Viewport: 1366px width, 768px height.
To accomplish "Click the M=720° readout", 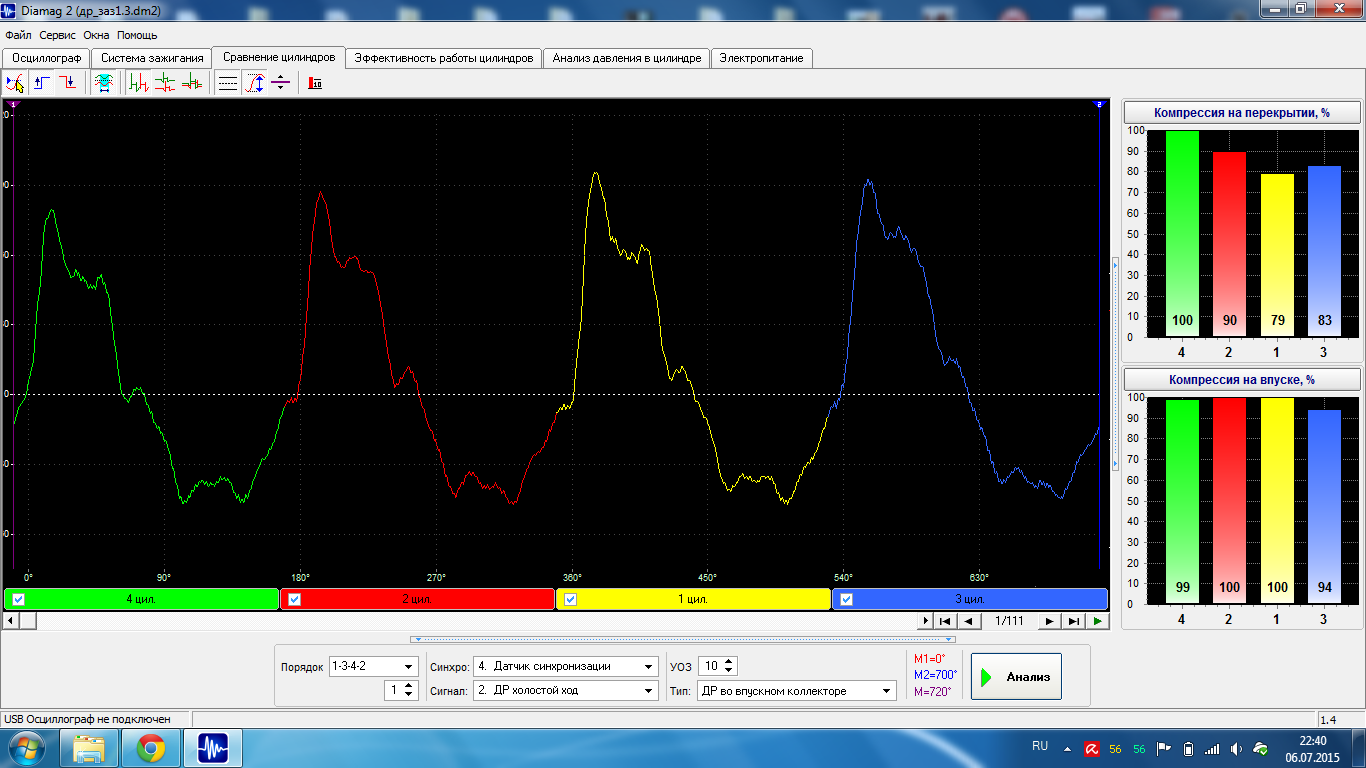I will [932, 691].
